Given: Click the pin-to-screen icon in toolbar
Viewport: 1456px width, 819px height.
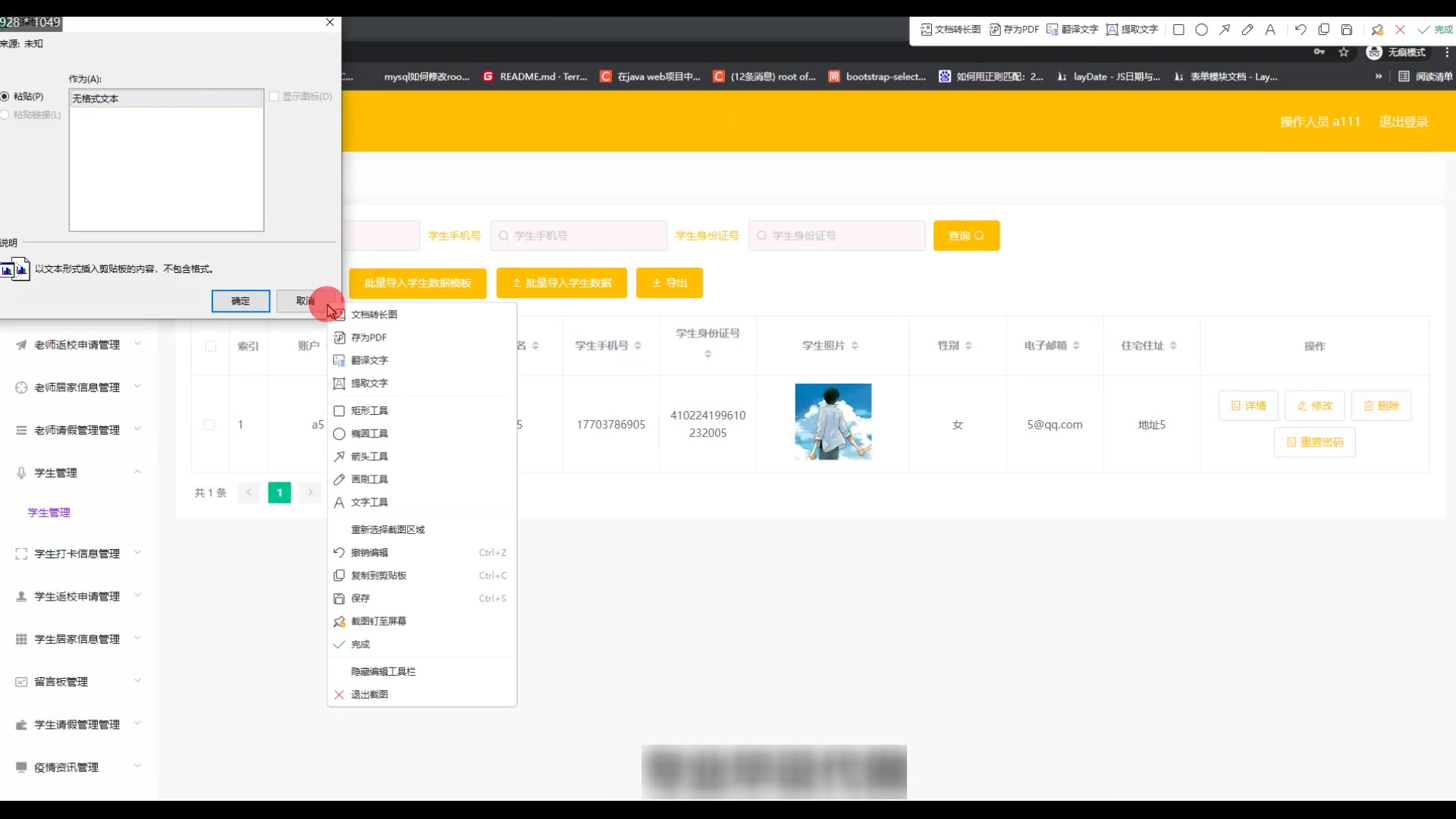Looking at the screenshot, I should click(x=1377, y=30).
